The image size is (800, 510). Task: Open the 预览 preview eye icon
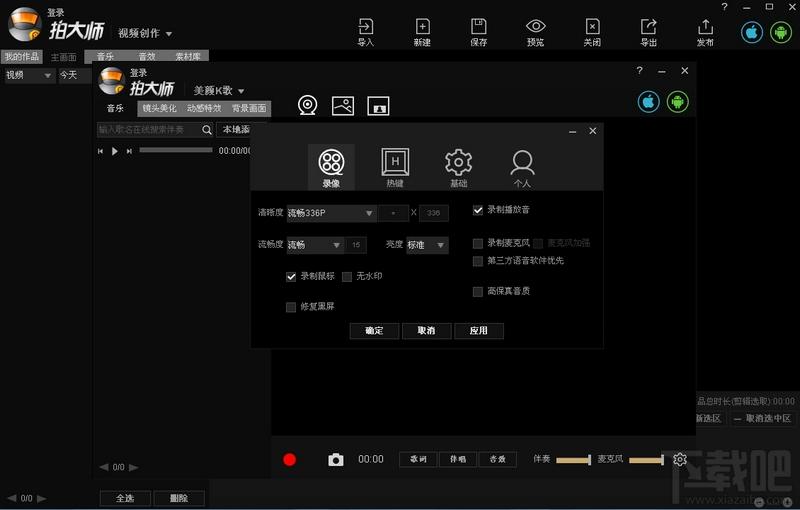pos(535,32)
